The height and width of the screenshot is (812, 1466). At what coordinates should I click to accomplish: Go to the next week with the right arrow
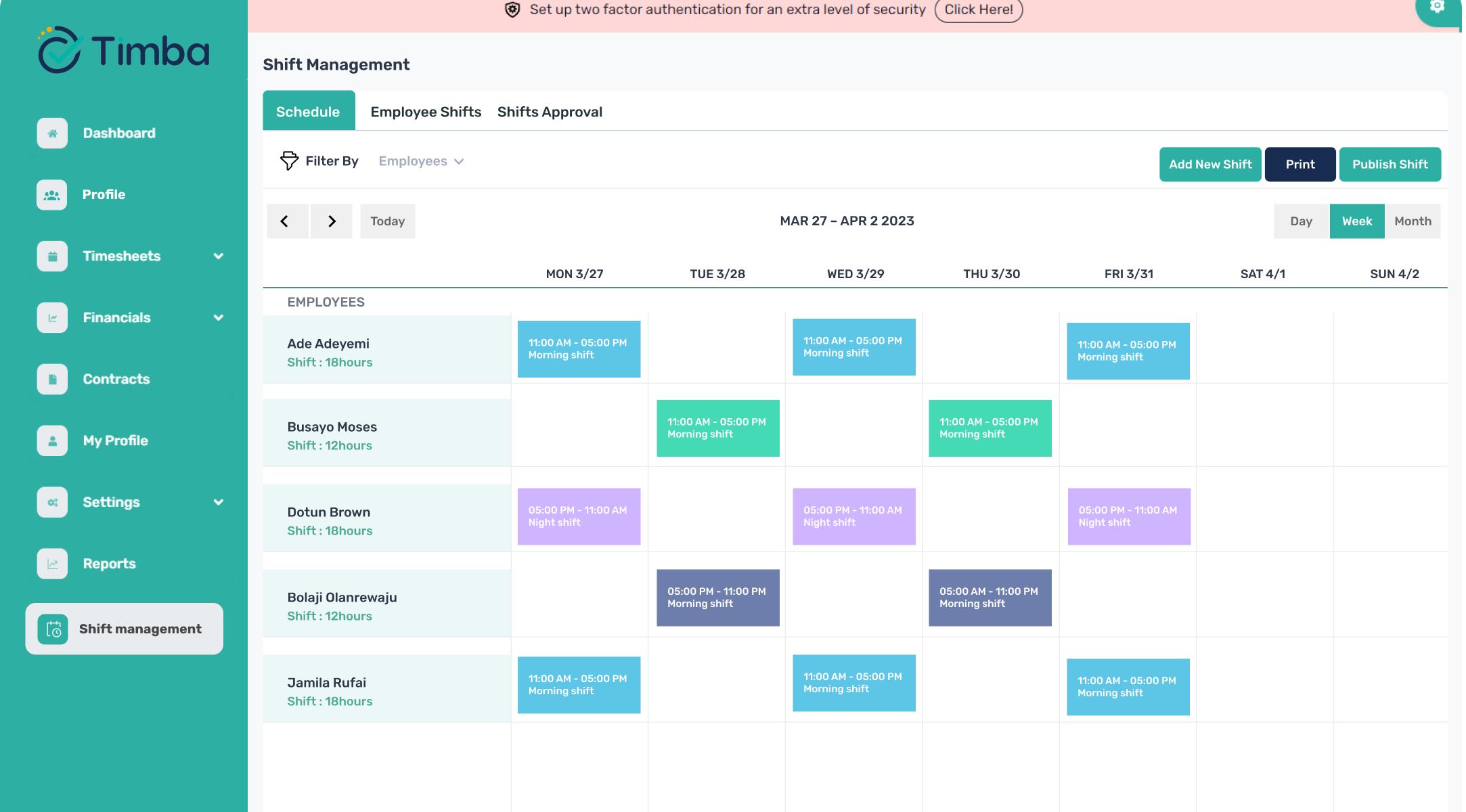332,221
